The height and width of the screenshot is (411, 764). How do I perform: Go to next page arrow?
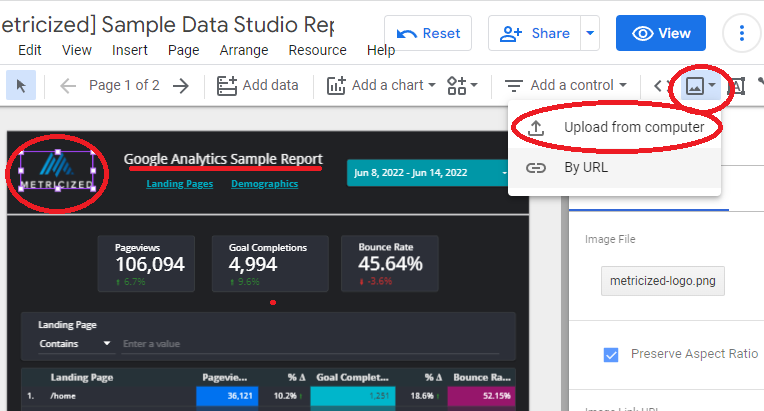181,86
